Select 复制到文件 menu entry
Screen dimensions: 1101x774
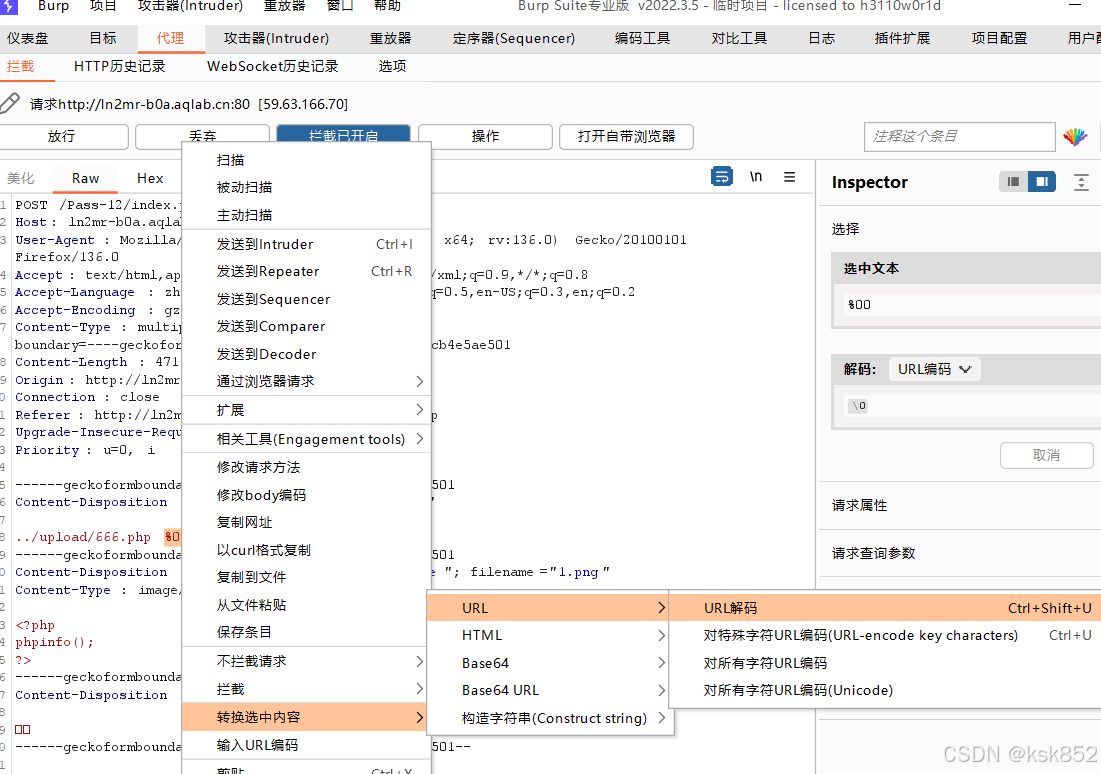pos(306,577)
